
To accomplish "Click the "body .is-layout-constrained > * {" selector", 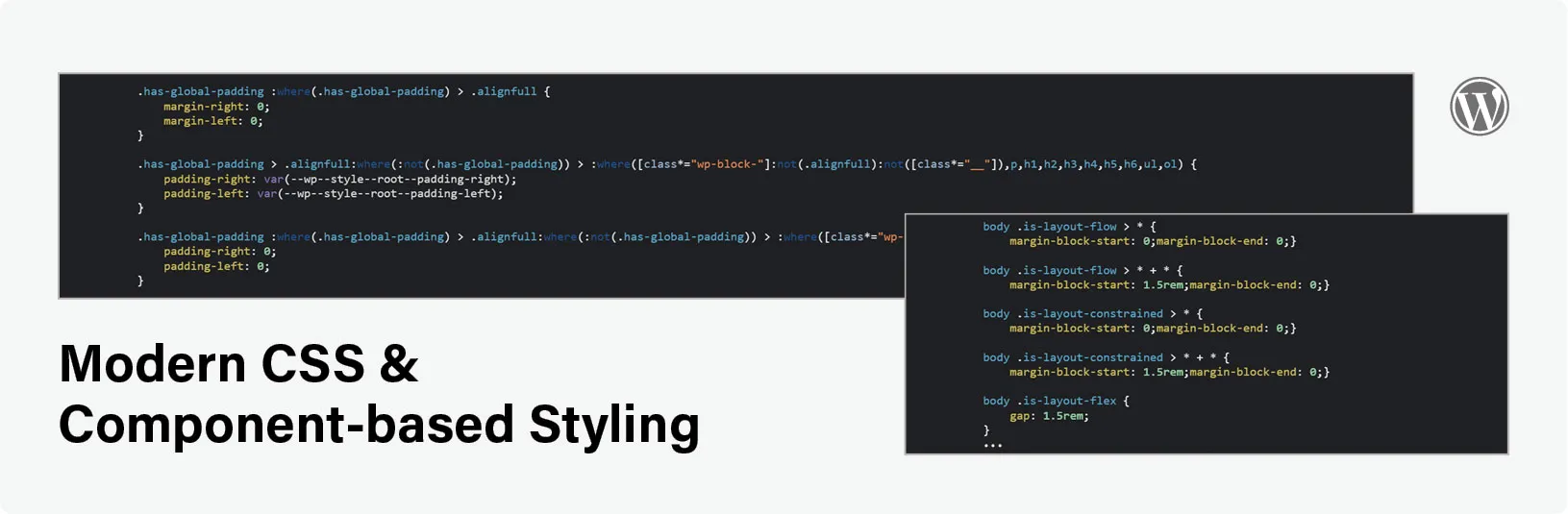I will pyautogui.click(x=1091, y=313).
